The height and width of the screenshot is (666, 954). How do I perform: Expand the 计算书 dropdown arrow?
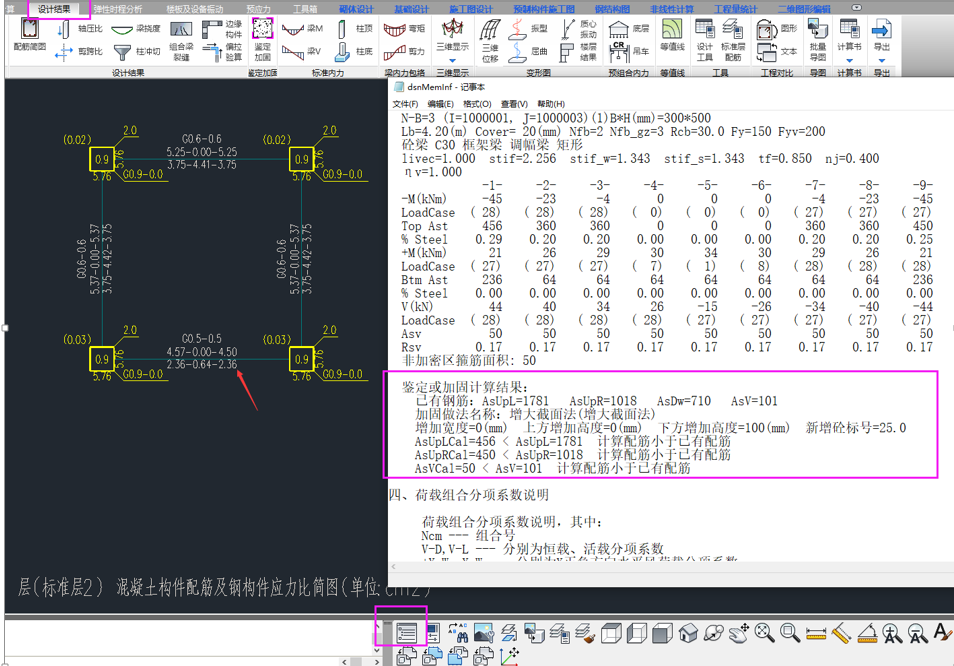[x=849, y=60]
